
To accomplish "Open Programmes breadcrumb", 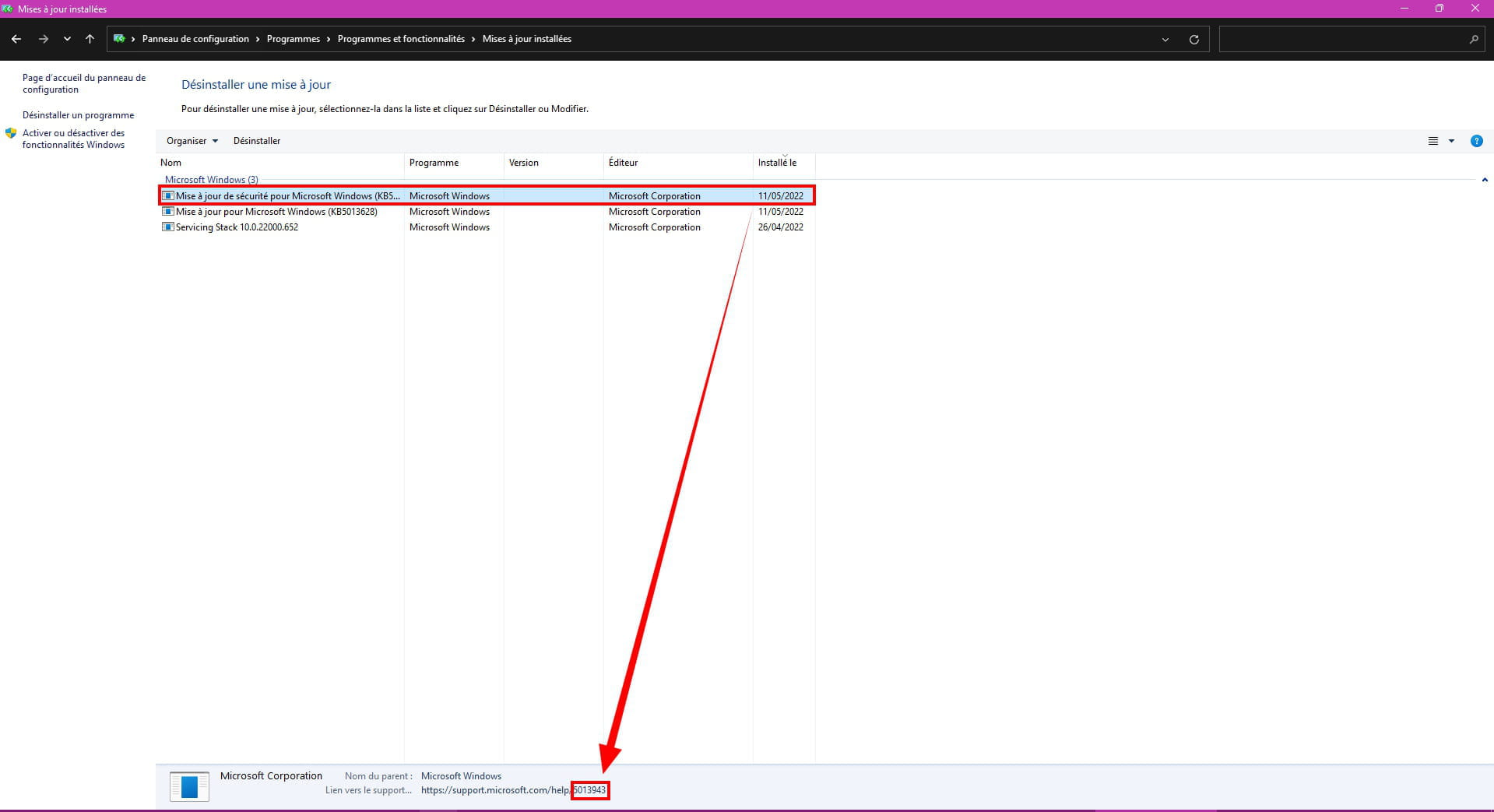I will coord(293,39).
